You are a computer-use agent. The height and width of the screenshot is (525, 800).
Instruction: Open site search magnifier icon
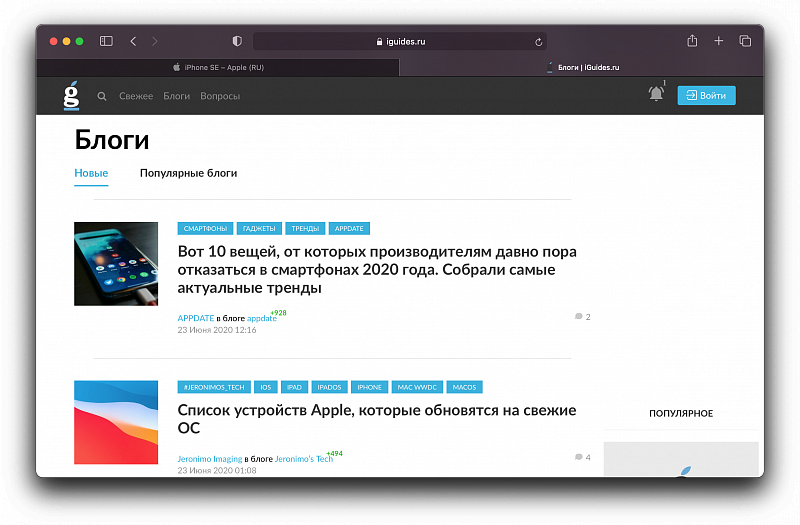tap(102, 96)
